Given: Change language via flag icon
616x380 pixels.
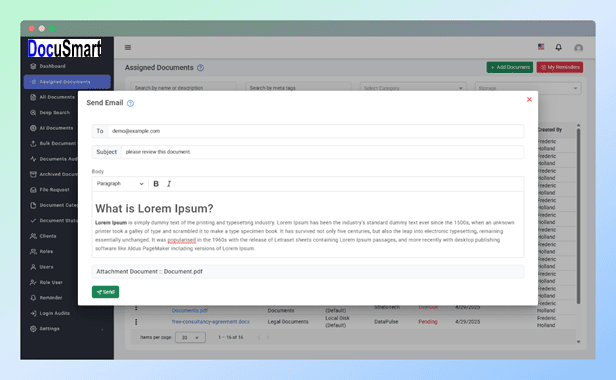Looking at the screenshot, I should [541, 47].
